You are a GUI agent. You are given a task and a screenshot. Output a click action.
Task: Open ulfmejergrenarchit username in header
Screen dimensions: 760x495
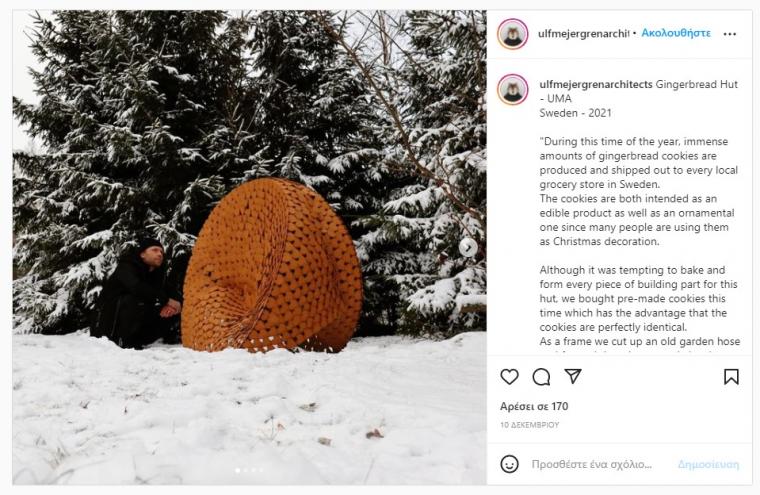coord(584,33)
